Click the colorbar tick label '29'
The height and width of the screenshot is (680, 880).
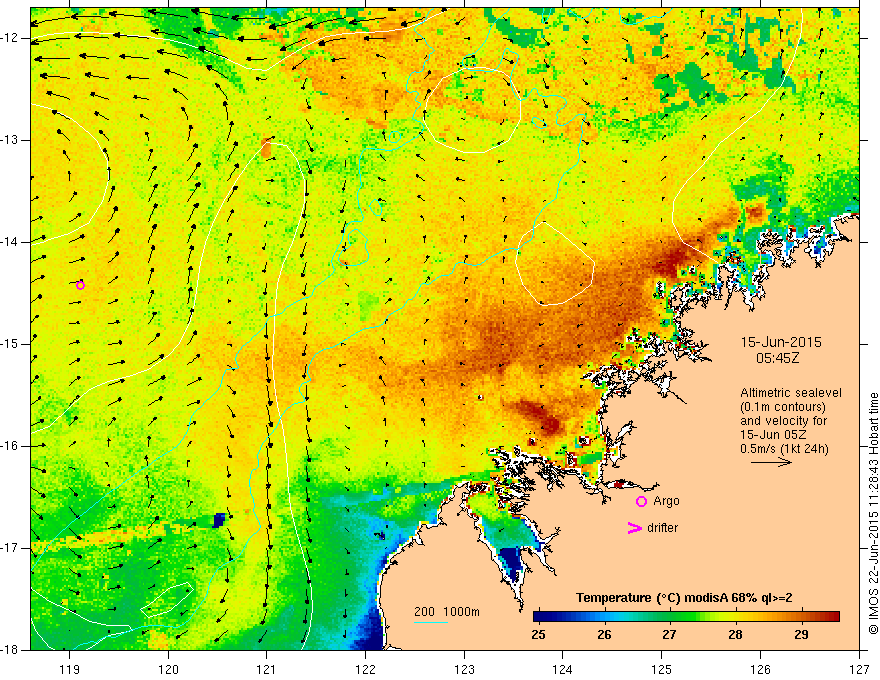(x=801, y=635)
